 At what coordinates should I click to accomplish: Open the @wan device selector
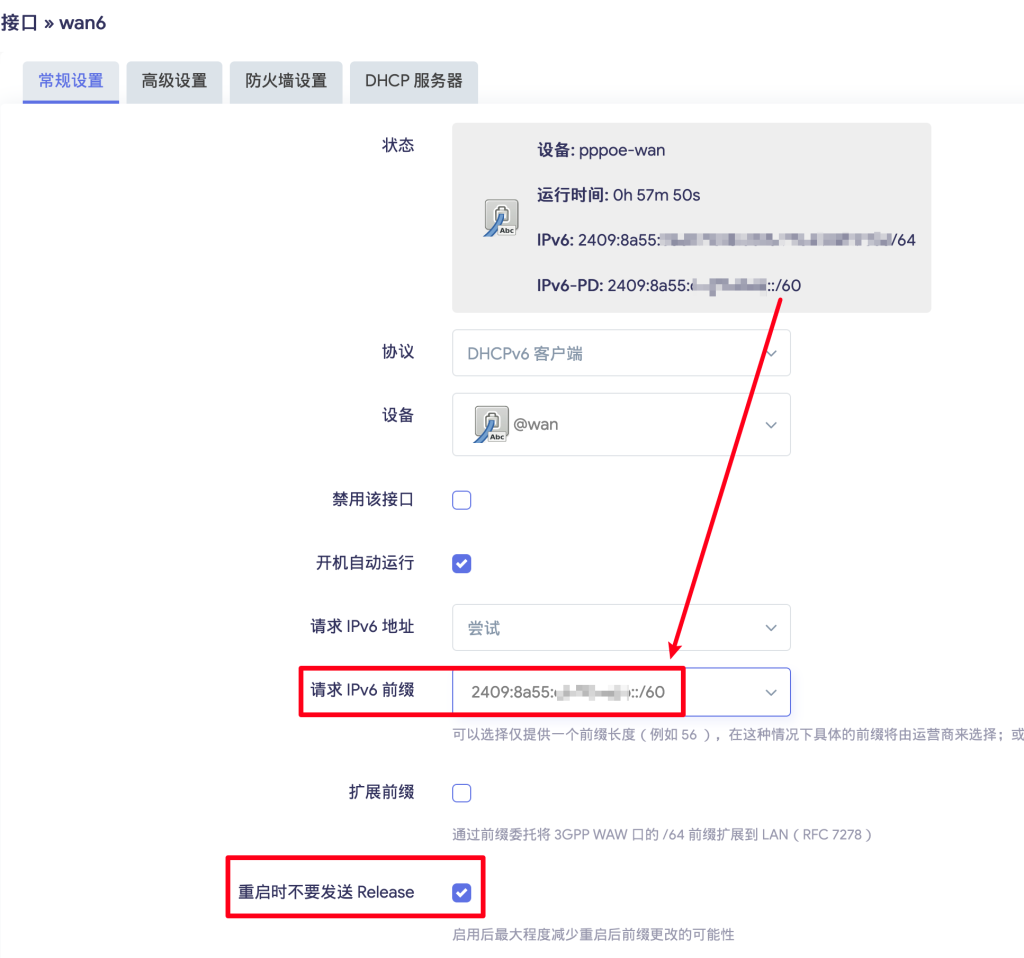point(621,424)
